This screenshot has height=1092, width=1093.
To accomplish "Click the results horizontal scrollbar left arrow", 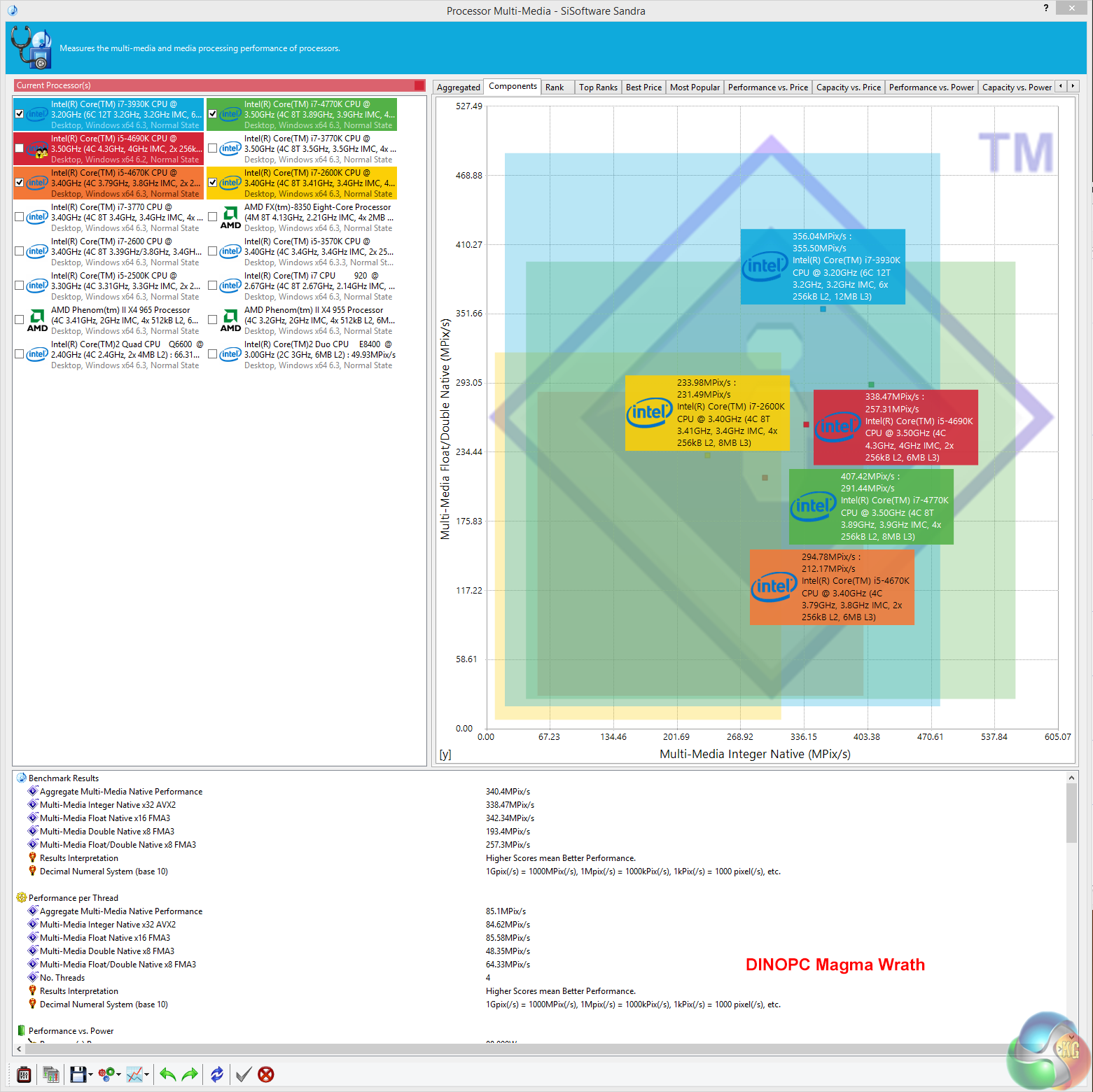I will click(x=19, y=1049).
